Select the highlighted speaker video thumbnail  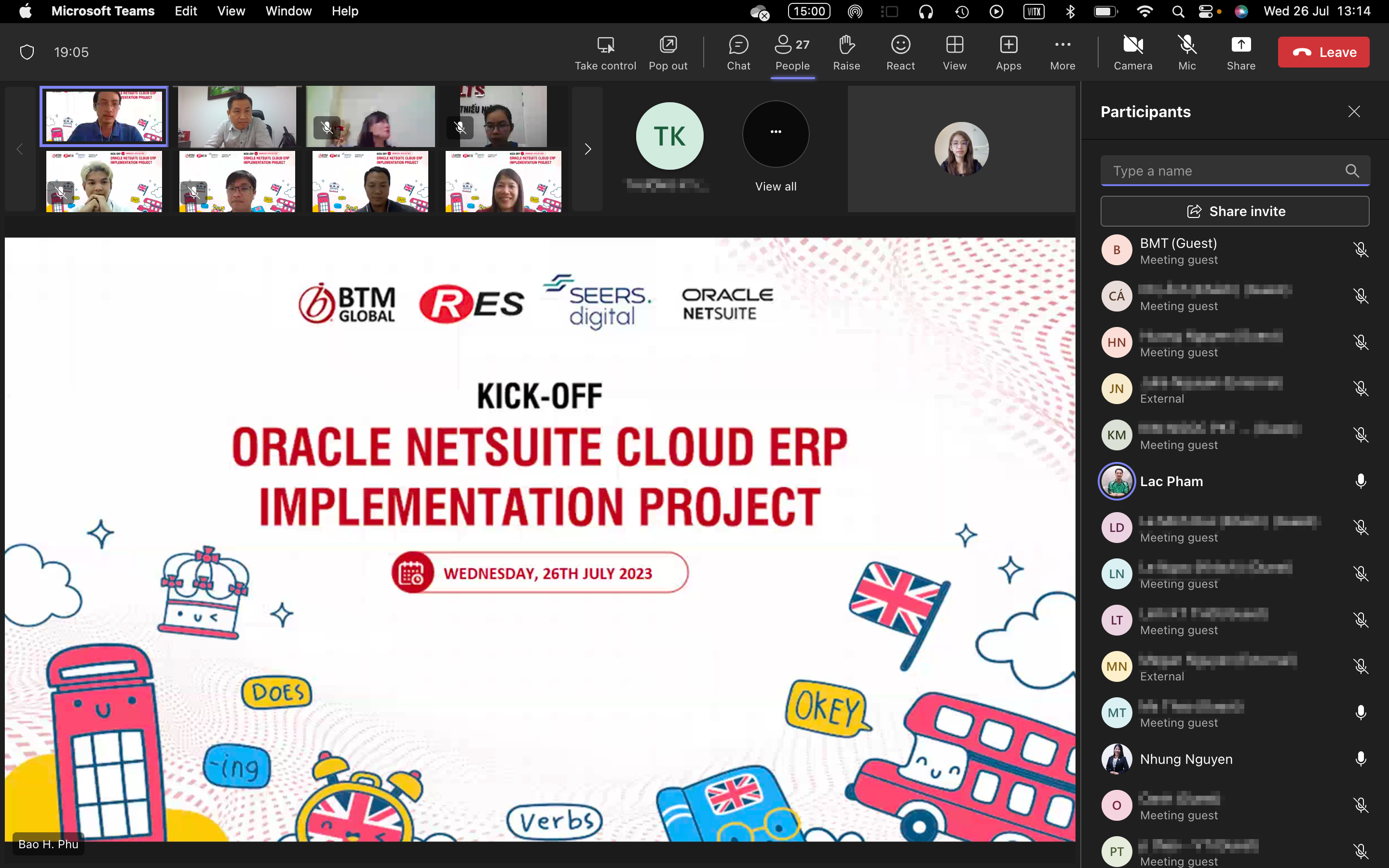tap(104, 117)
